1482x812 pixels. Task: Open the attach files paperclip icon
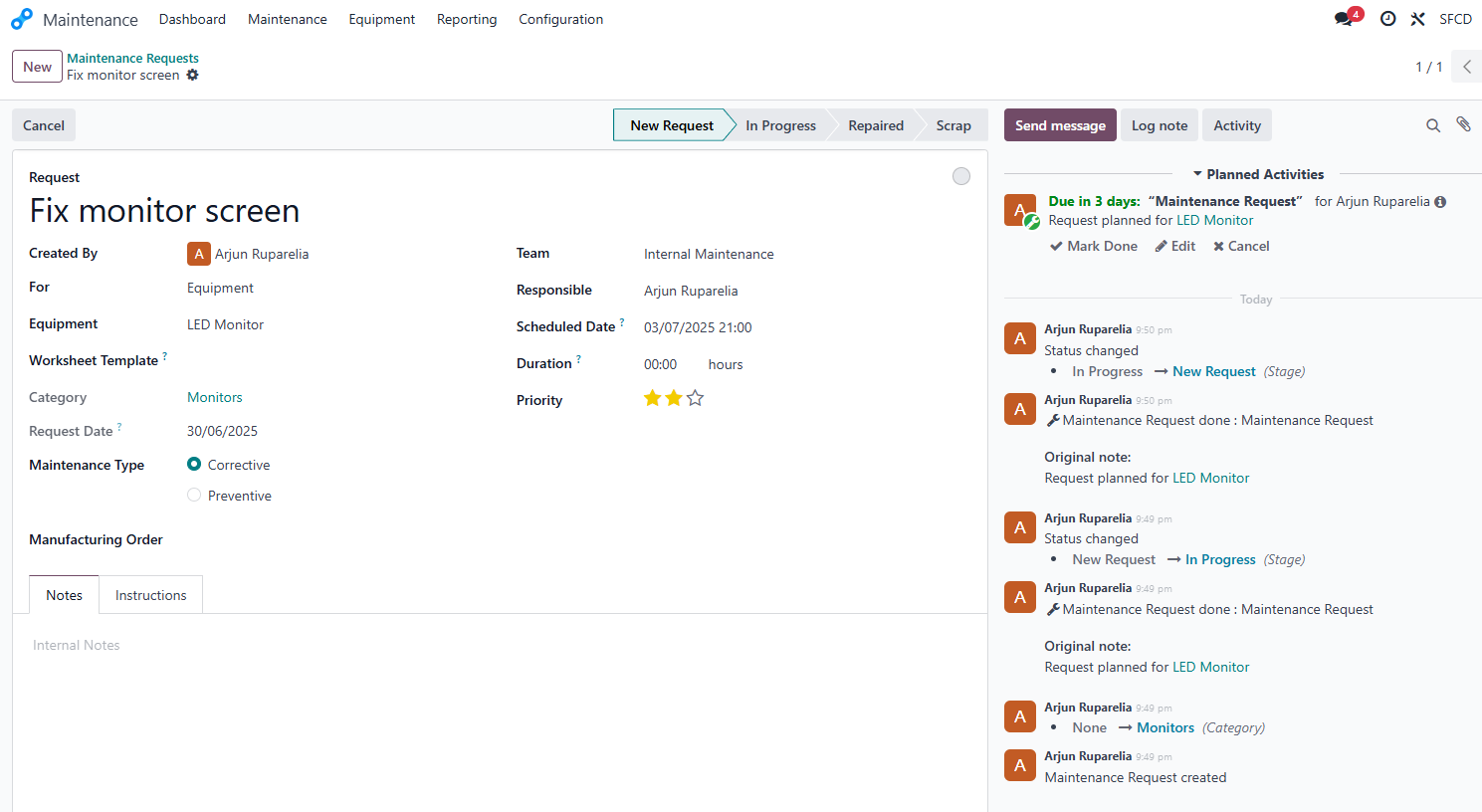1463,124
